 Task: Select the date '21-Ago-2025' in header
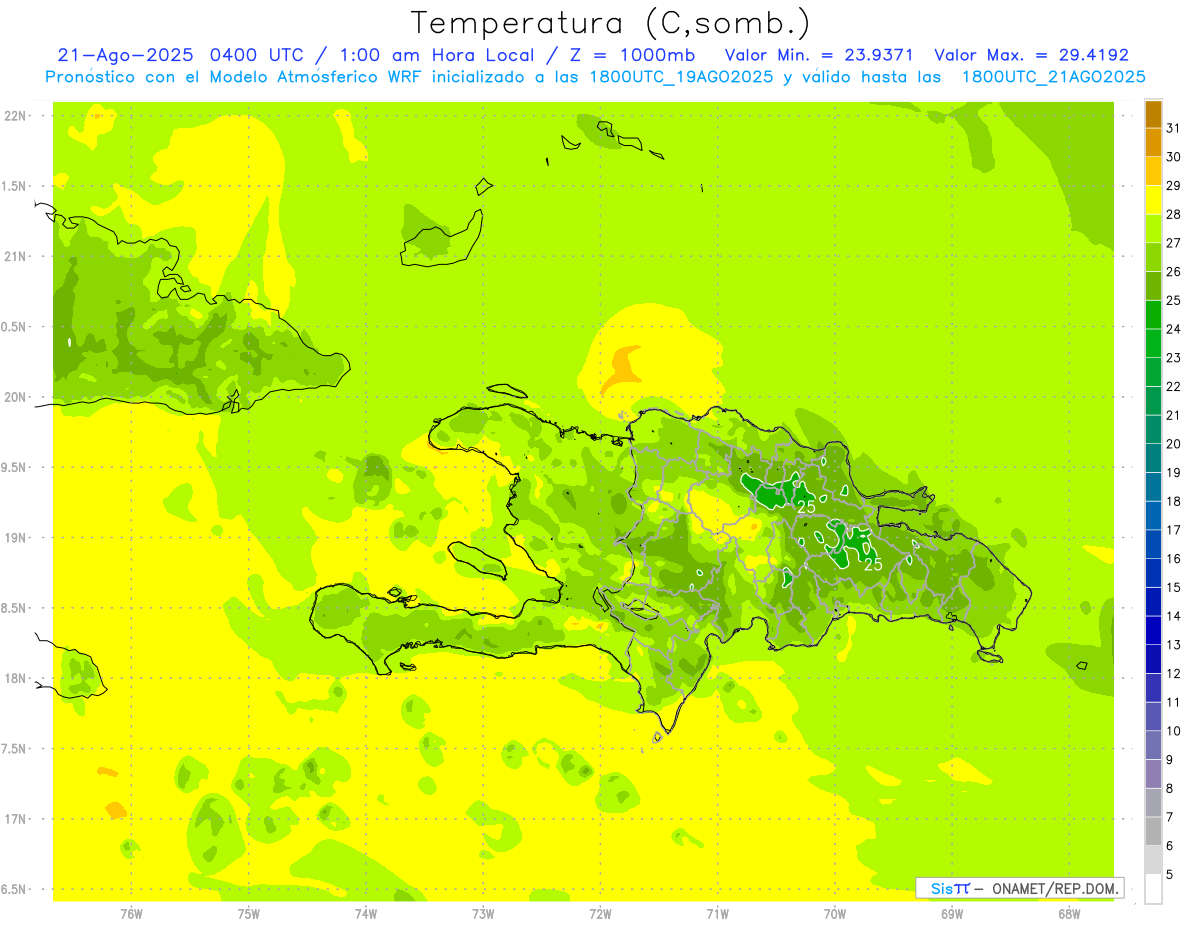click(126, 55)
